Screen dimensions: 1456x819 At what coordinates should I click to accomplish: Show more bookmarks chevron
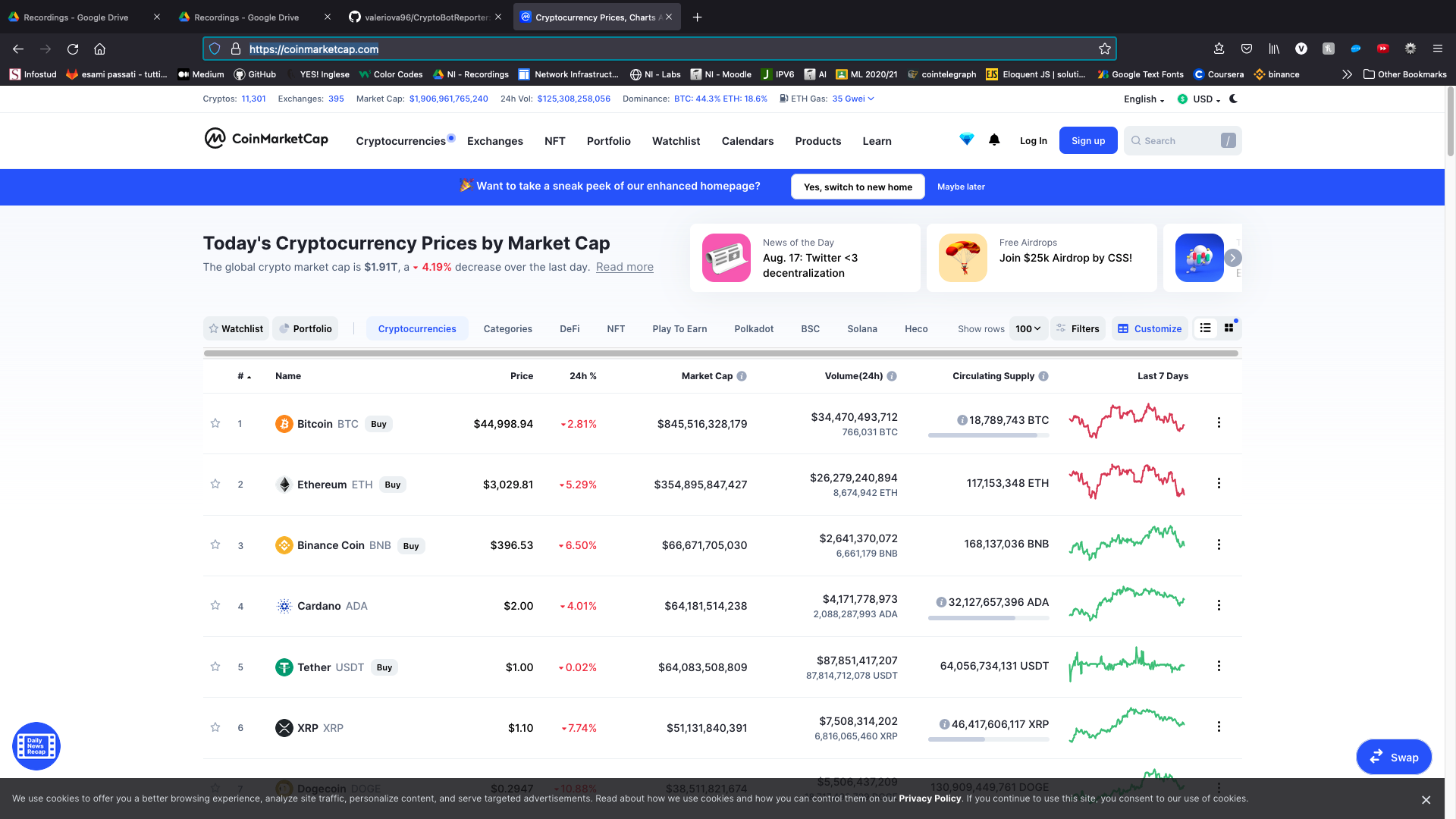pos(1347,74)
